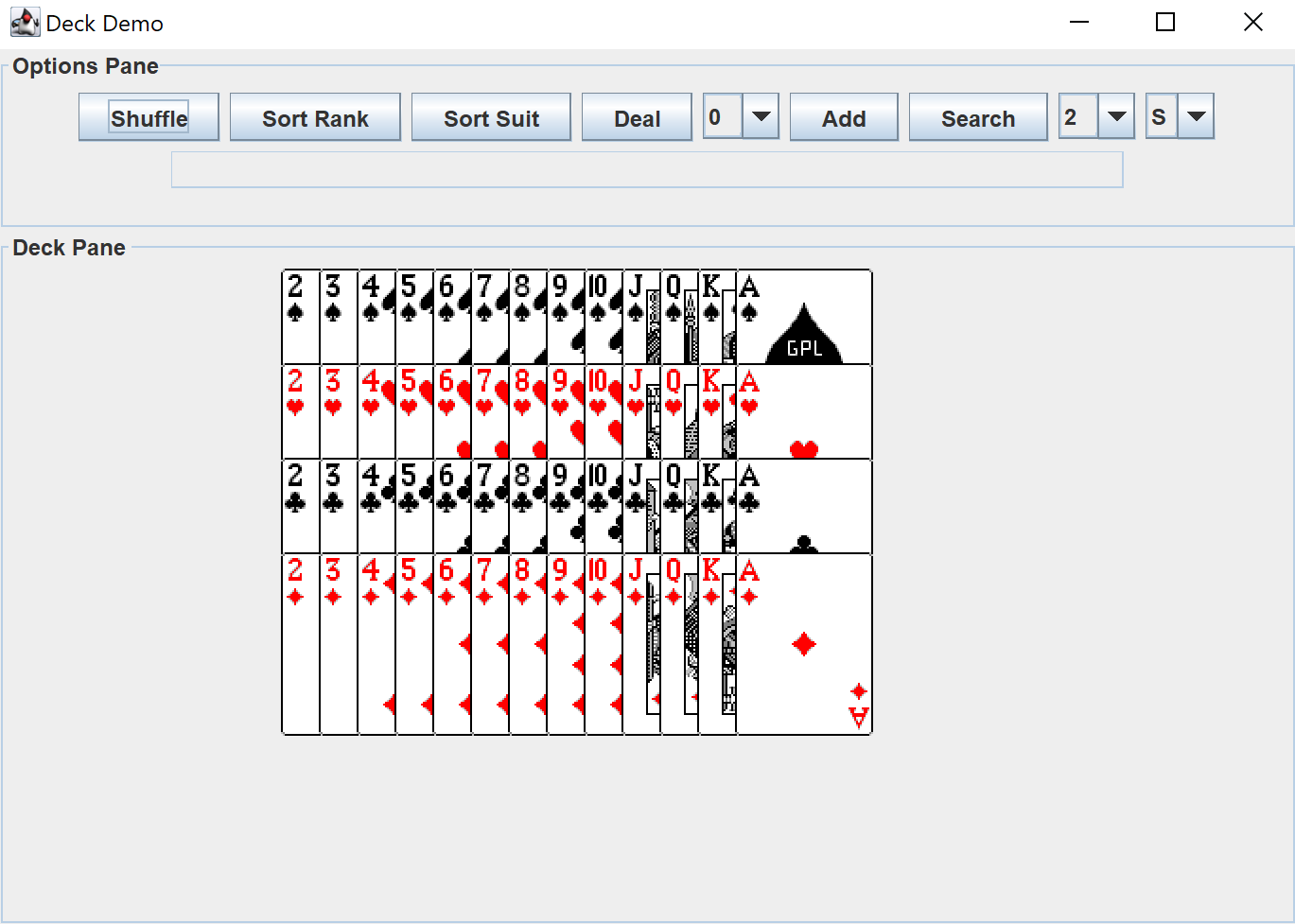This screenshot has width=1295, height=924.
Task: Deal cards with the Deal button
Action: pos(637,117)
